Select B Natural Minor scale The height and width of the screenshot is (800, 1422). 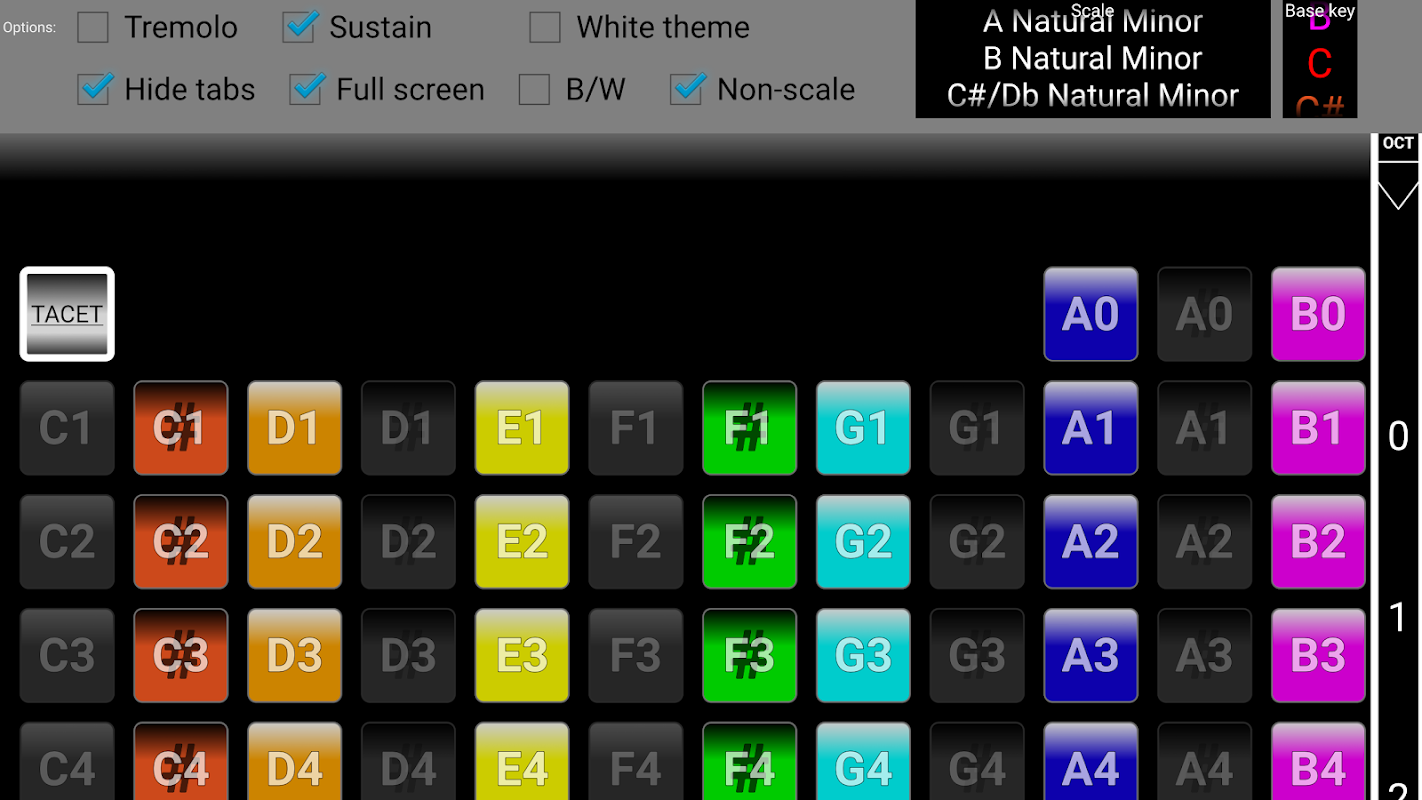tap(1092, 58)
